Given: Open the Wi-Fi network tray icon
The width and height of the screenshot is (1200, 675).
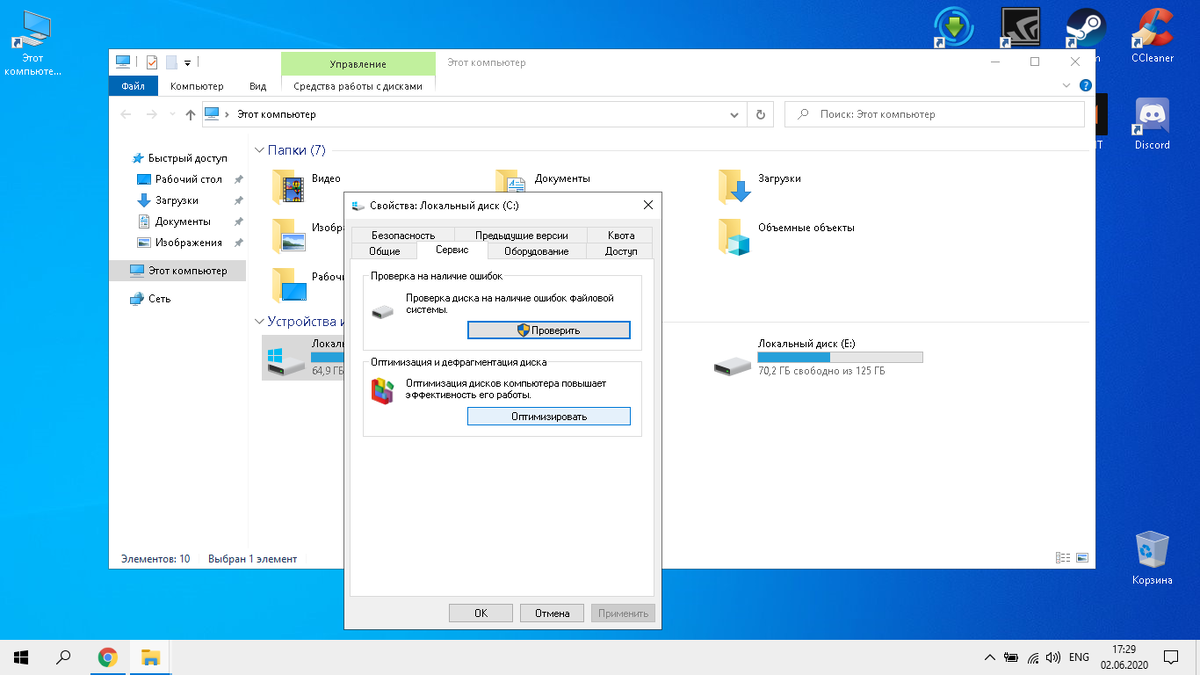Looking at the screenshot, I should 1032,658.
